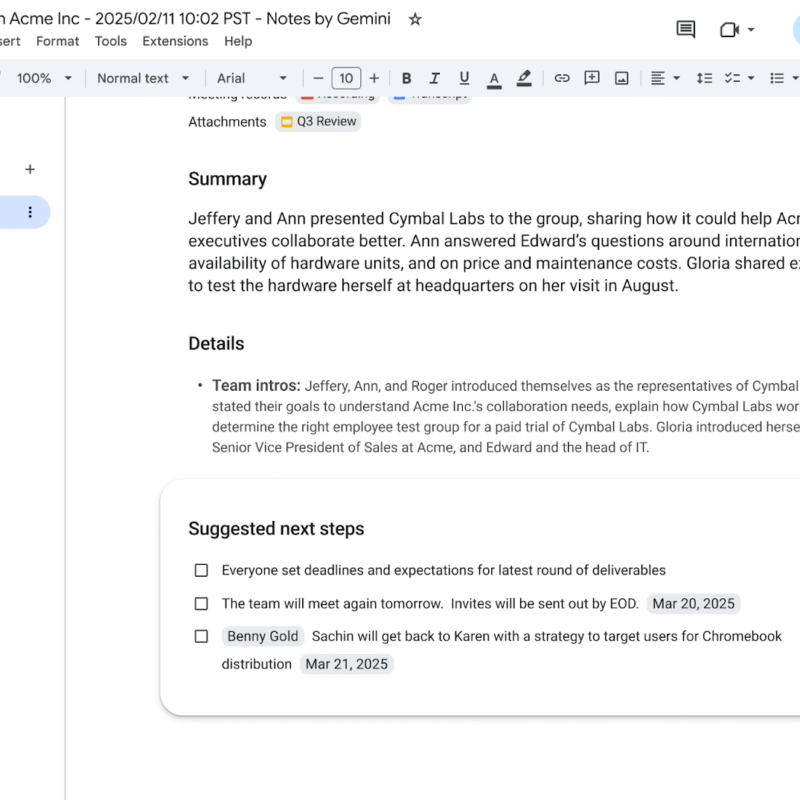Open the Help menu
Image resolution: width=800 pixels, height=800 pixels.
pyautogui.click(x=238, y=41)
